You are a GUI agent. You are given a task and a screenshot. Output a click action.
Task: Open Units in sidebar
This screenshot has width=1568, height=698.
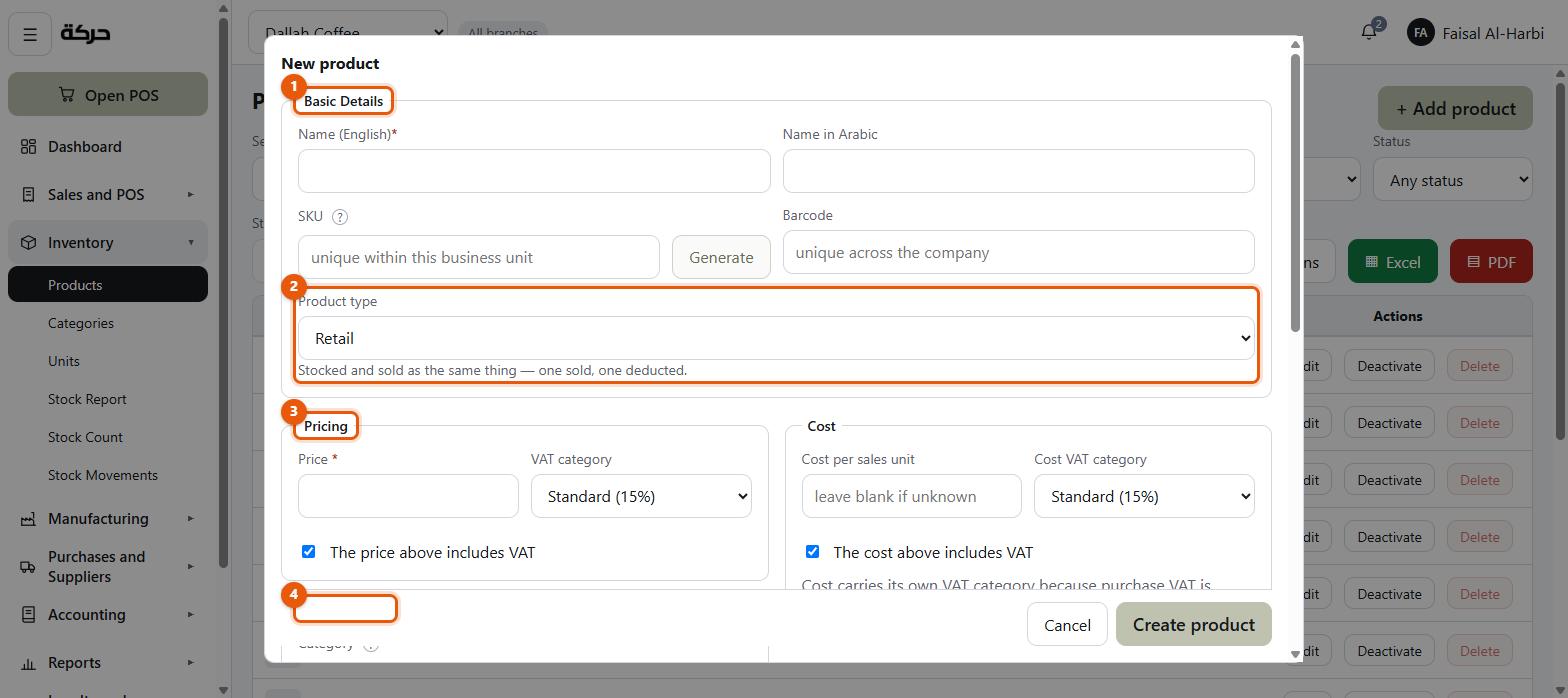[x=108, y=361]
